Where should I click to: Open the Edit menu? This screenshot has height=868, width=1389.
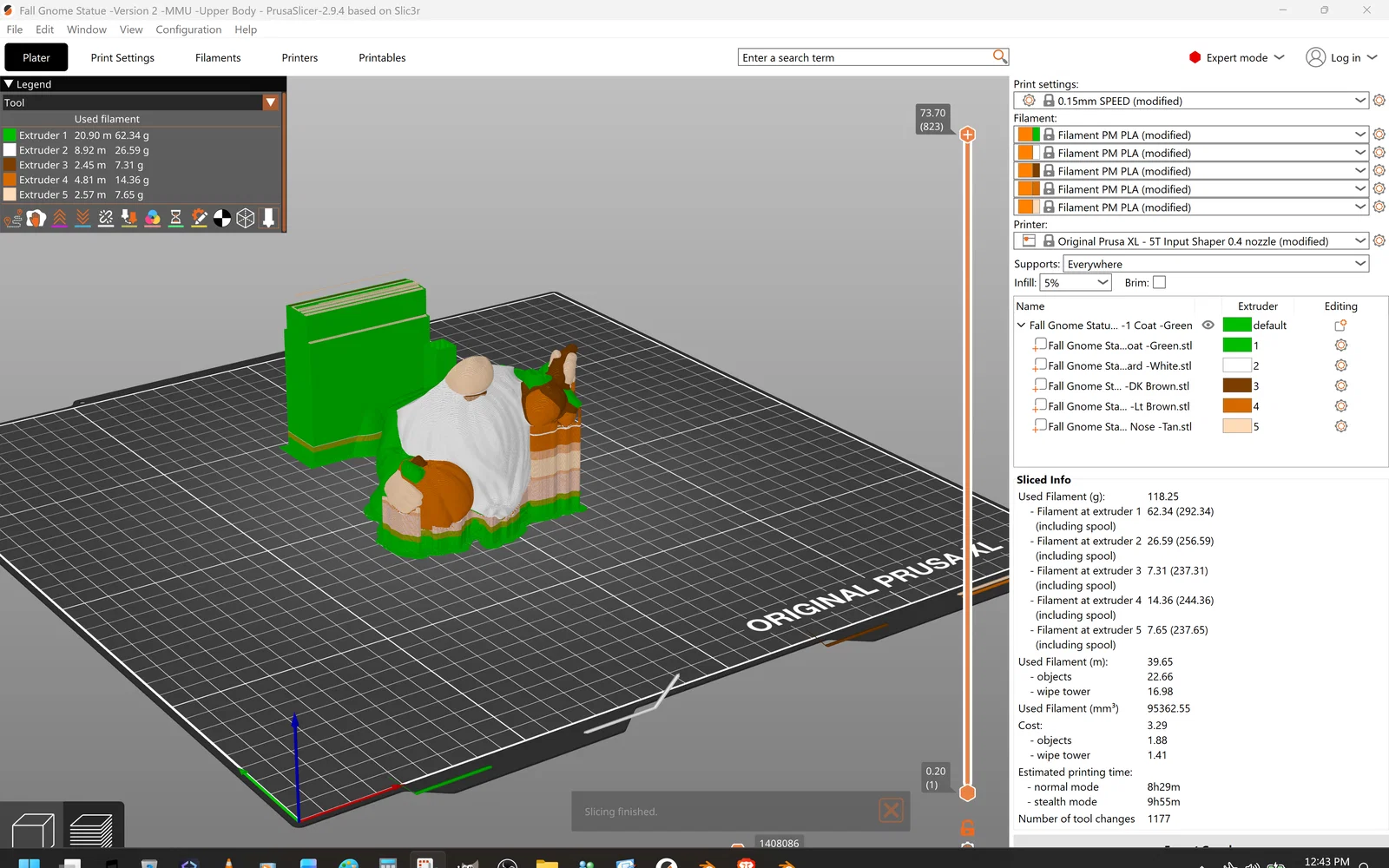tap(45, 30)
